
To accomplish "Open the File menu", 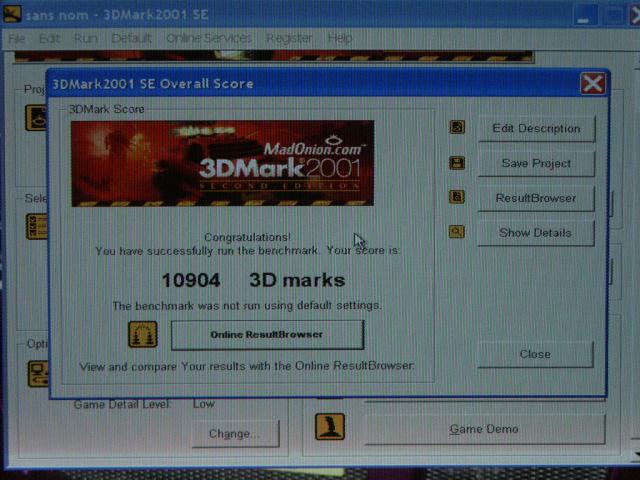I will click(x=16, y=38).
